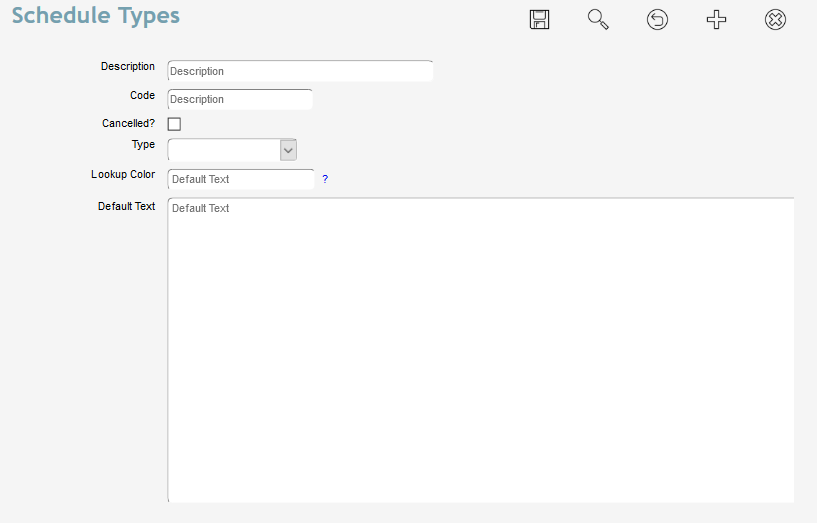This screenshot has width=817, height=523.
Task: Open the Lookup Color question mark help link
Action: 325,179
